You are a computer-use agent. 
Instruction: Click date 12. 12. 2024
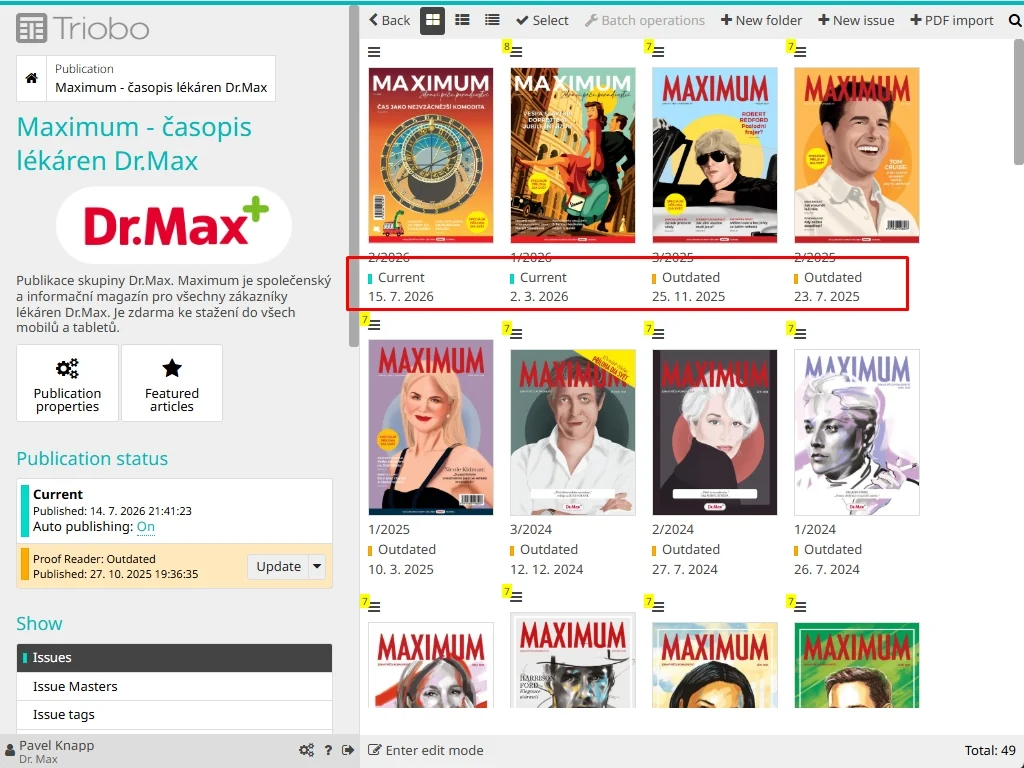(x=547, y=569)
